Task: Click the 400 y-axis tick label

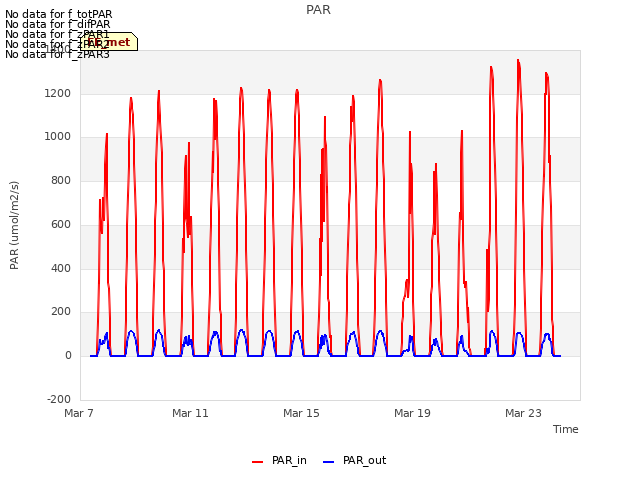Action: point(61,268)
